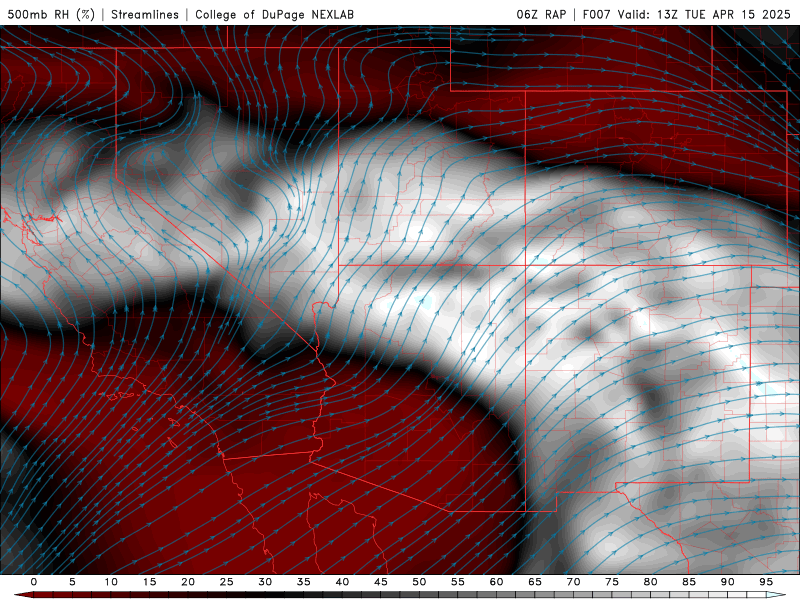The height and width of the screenshot is (600, 800).
Task: Click the "F007" forecast hour text
Action: [x=596, y=14]
